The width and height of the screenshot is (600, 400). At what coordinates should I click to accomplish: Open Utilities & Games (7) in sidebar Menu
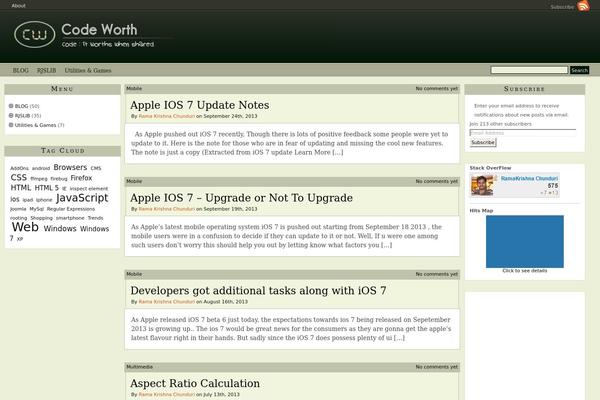point(39,125)
